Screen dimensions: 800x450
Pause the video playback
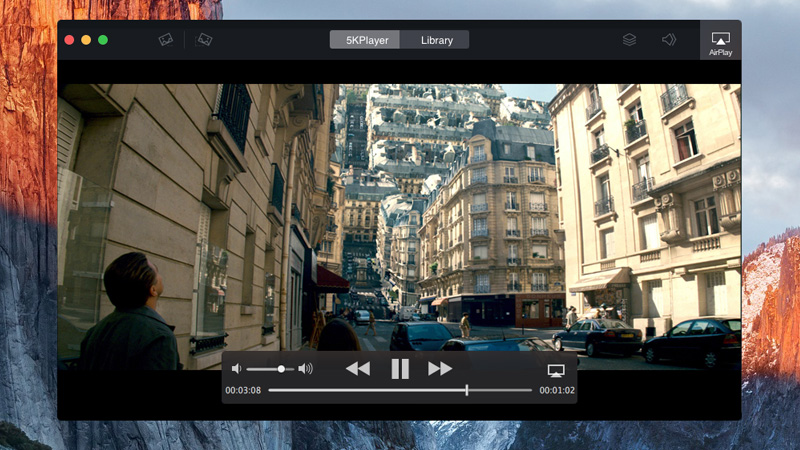click(x=400, y=368)
